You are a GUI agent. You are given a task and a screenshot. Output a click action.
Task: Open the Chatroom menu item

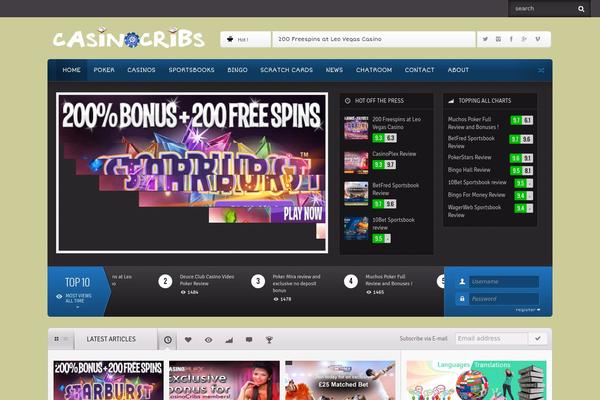click(374, 70)
